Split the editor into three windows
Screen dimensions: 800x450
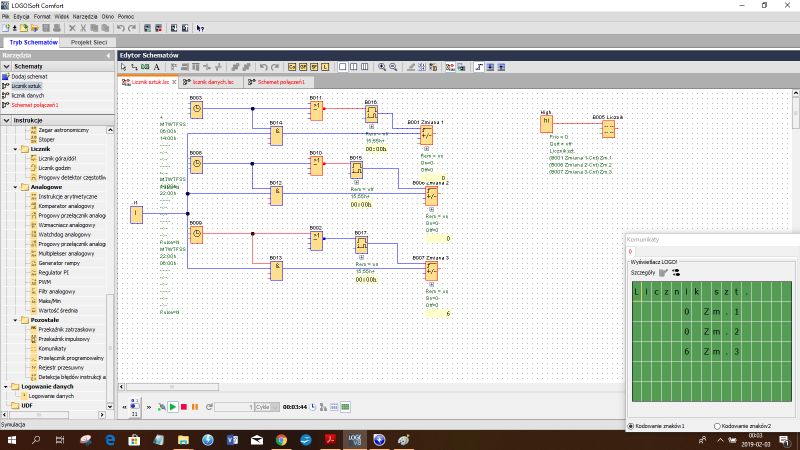pyautogui.click(x=365, y=67)
